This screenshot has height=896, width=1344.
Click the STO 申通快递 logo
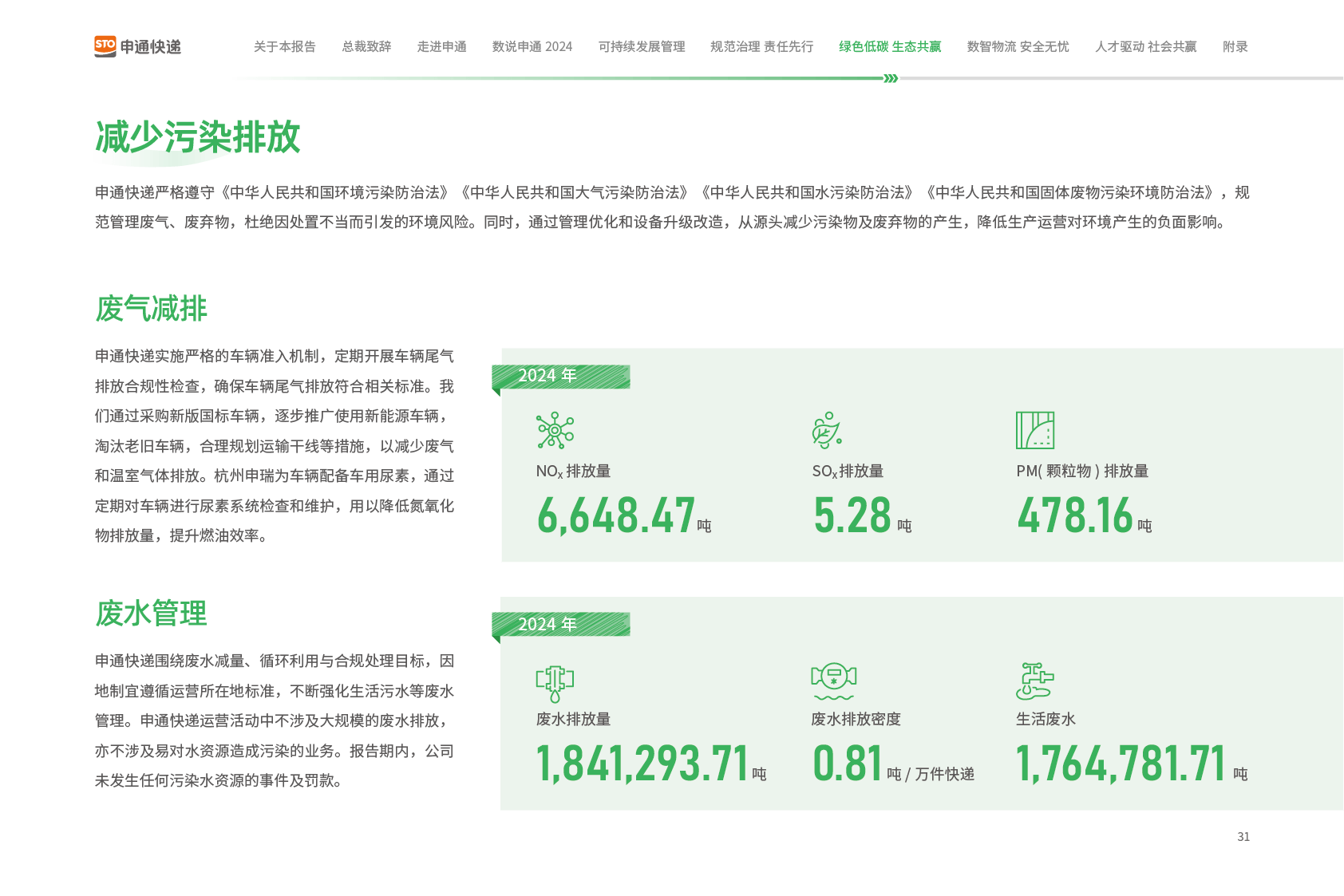pos(137,46)
